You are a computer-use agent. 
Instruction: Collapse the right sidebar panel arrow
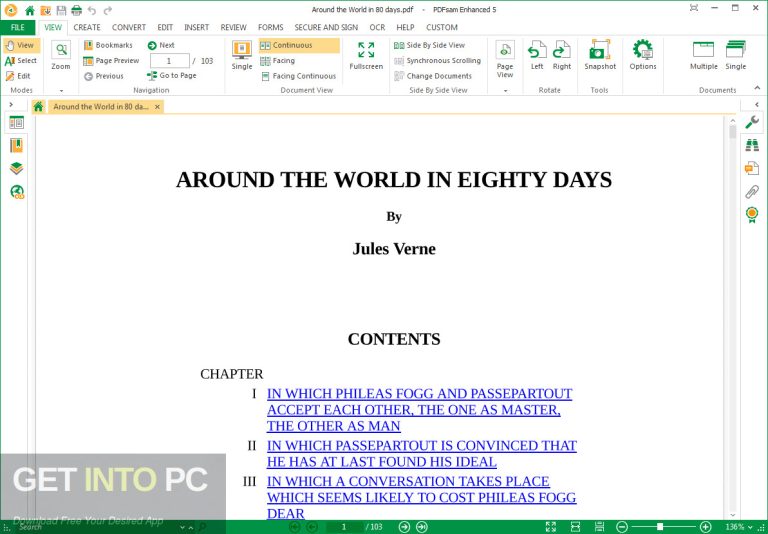[x=757, y=104]
